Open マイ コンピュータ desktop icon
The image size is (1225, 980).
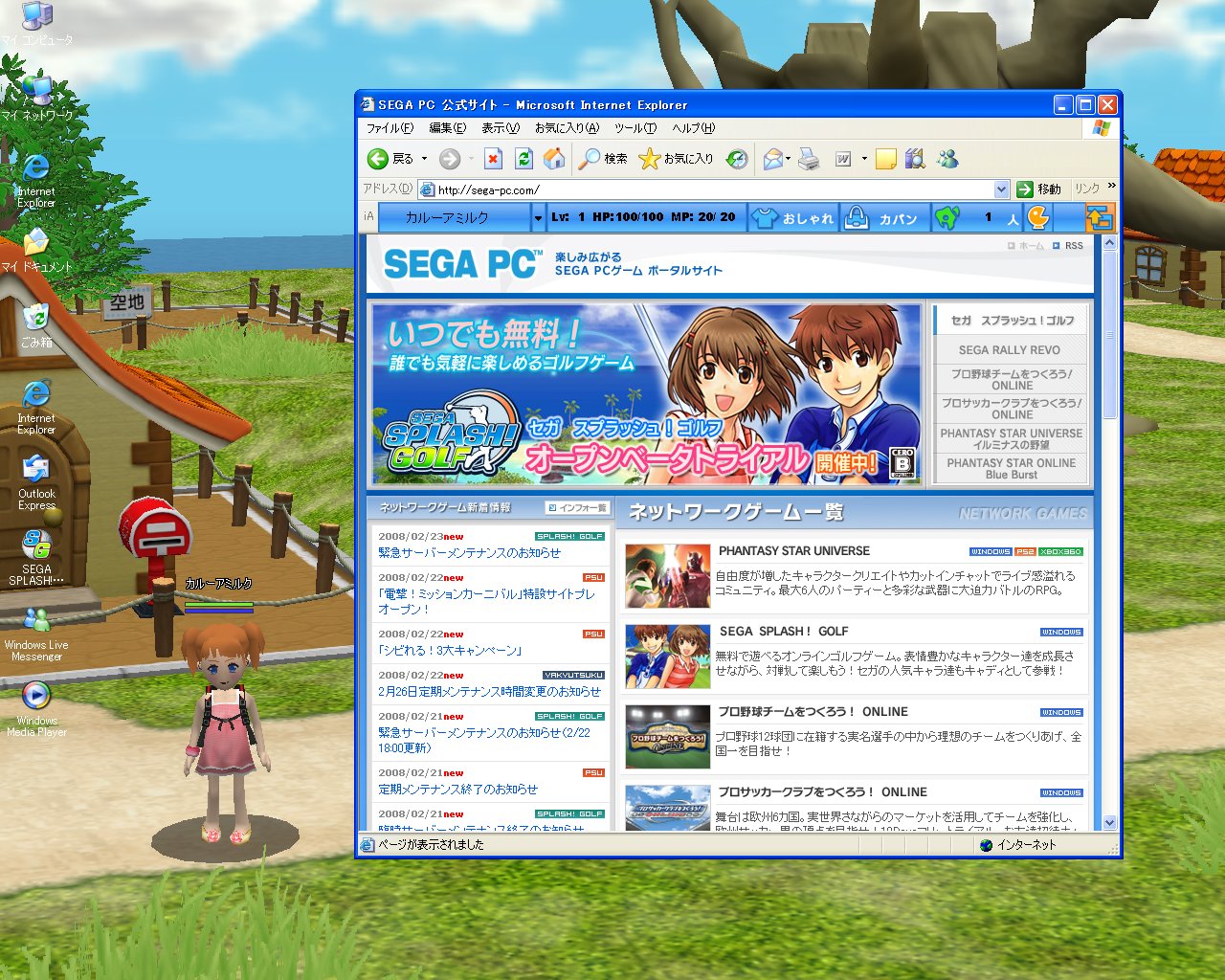coord(36,24)
